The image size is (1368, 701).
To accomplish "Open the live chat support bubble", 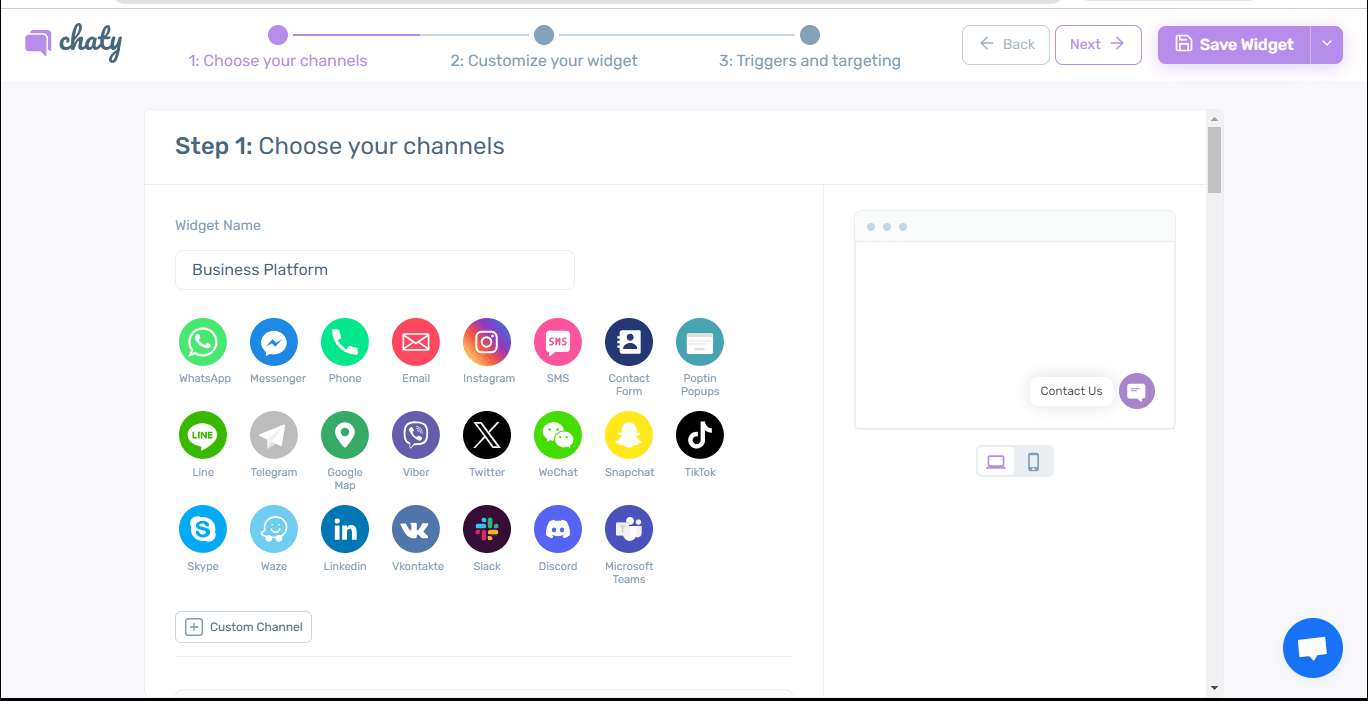I will tap(1313, 648).
